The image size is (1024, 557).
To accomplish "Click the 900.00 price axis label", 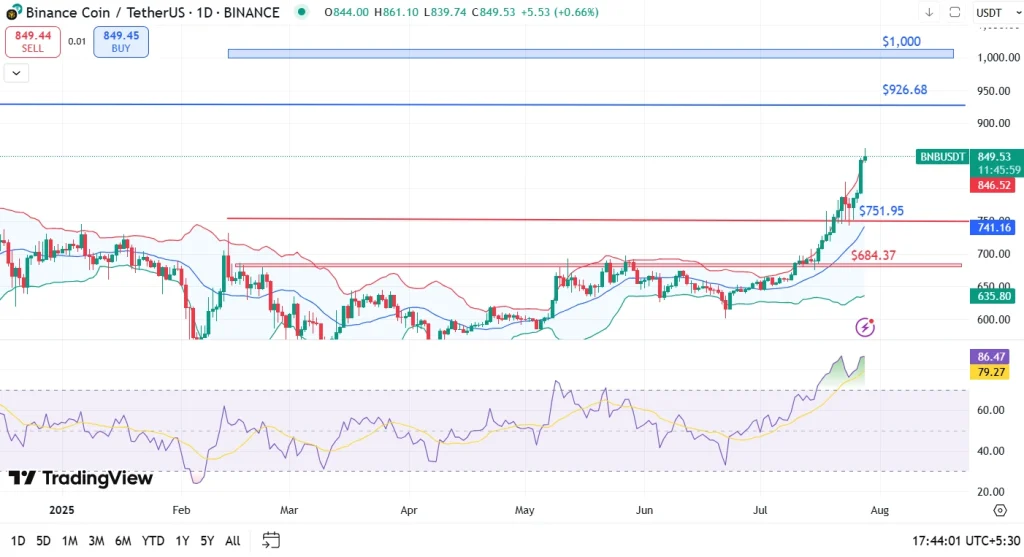I will tap(993, 123).
